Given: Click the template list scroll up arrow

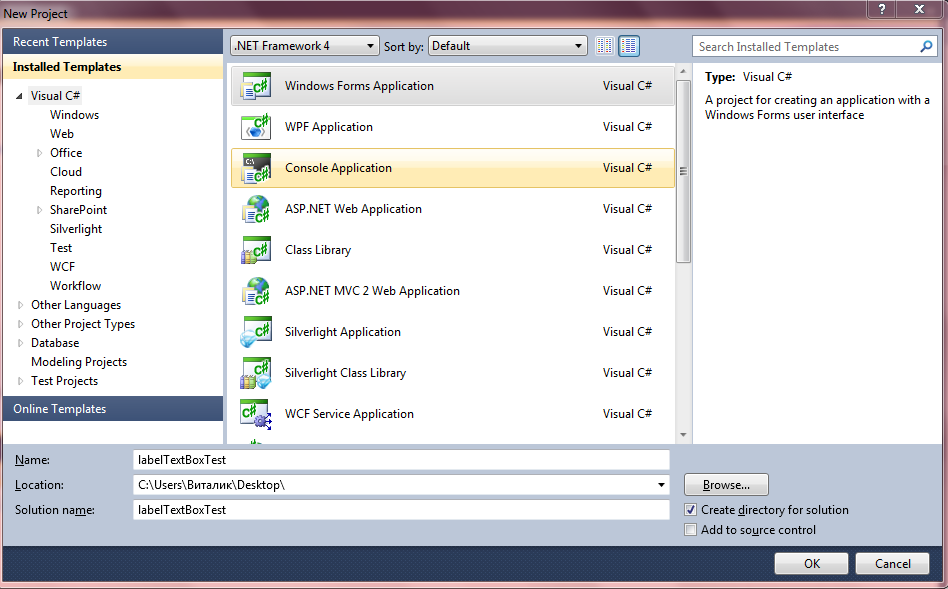Looking at the screenshot, I should 683,71.
